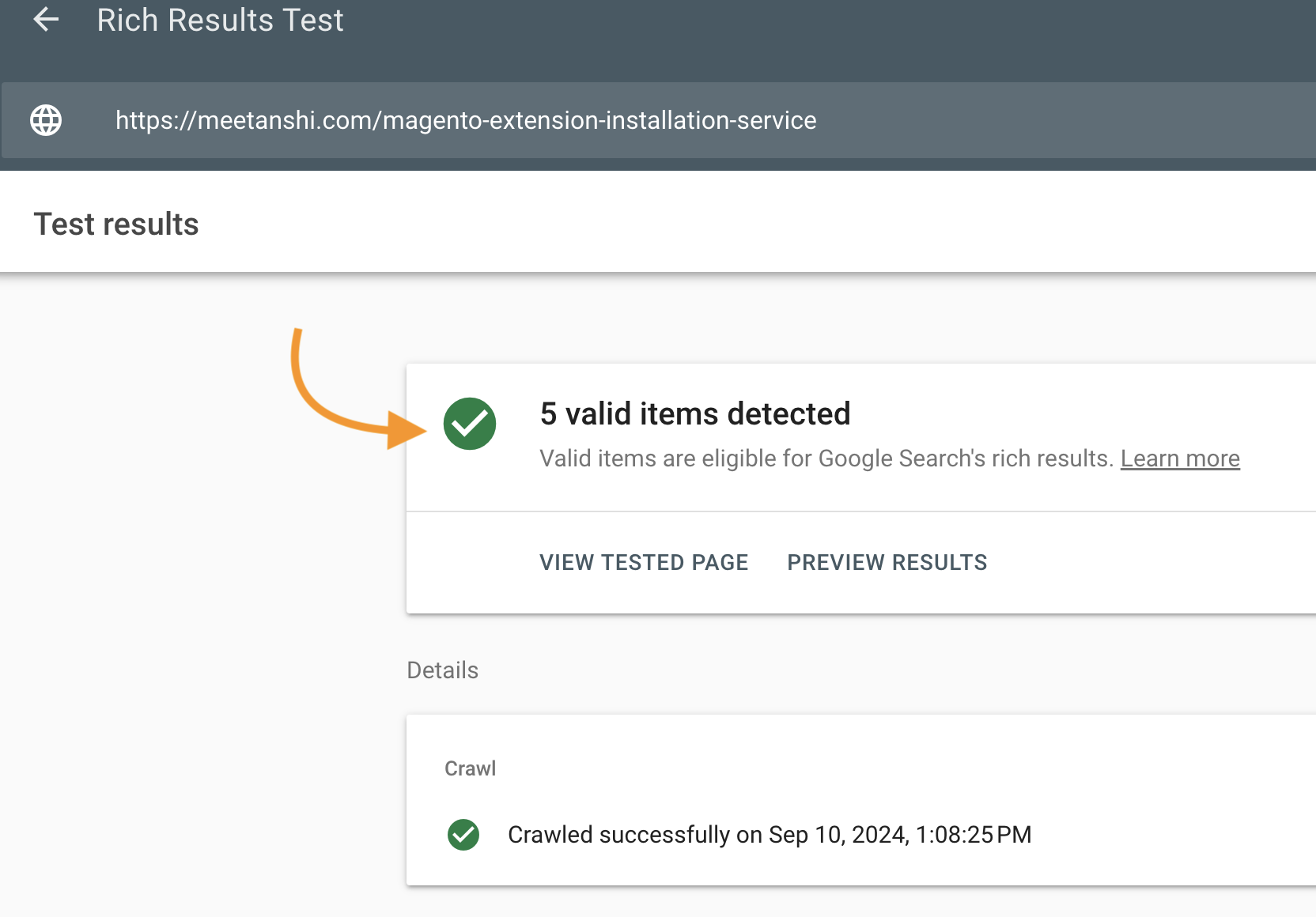Click the 5 valid items detected heading
The image size is (1316, 917).
(x=694, y=413)
